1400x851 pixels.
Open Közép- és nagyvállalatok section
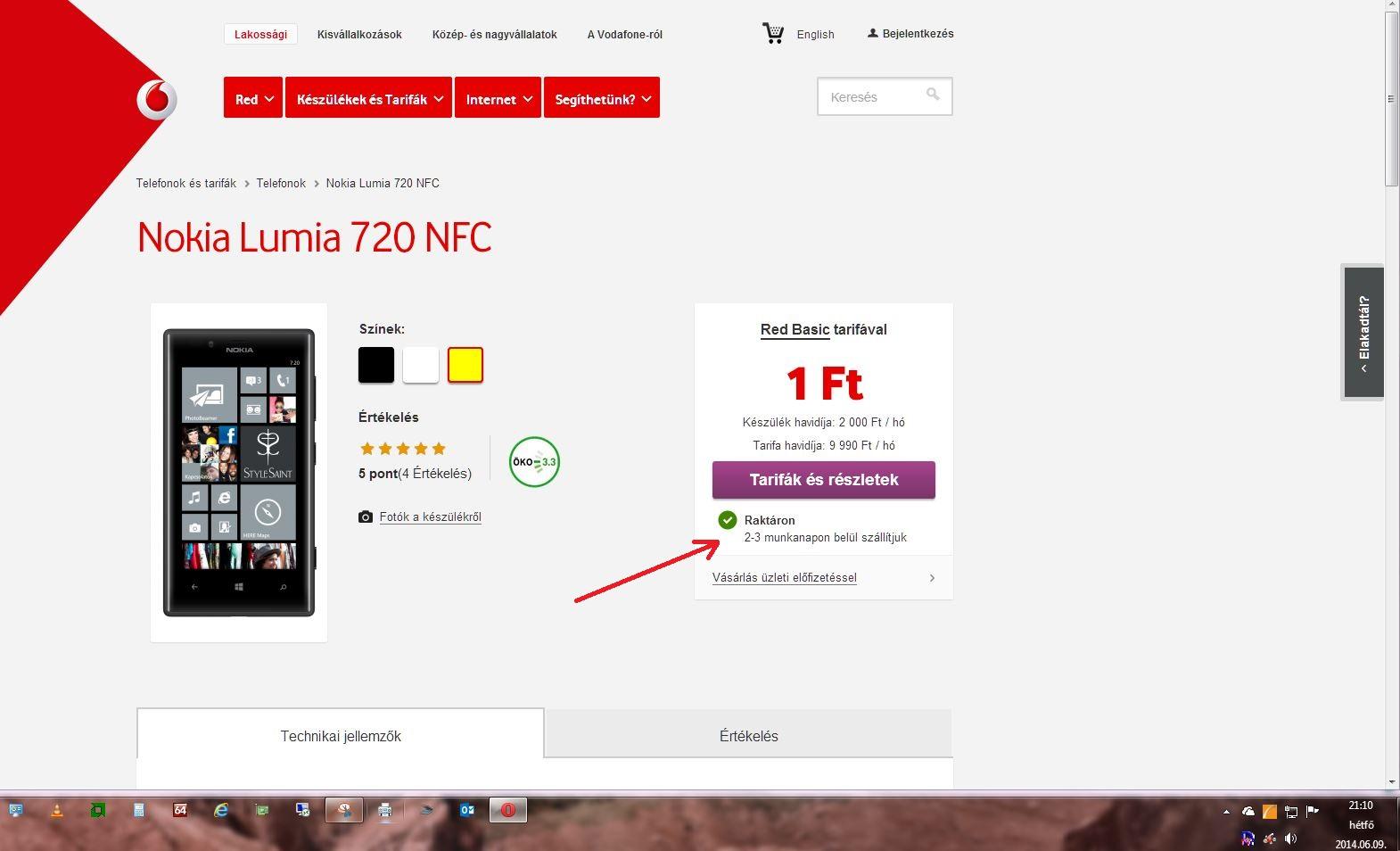pyautogui.click(x=495, y=35)
